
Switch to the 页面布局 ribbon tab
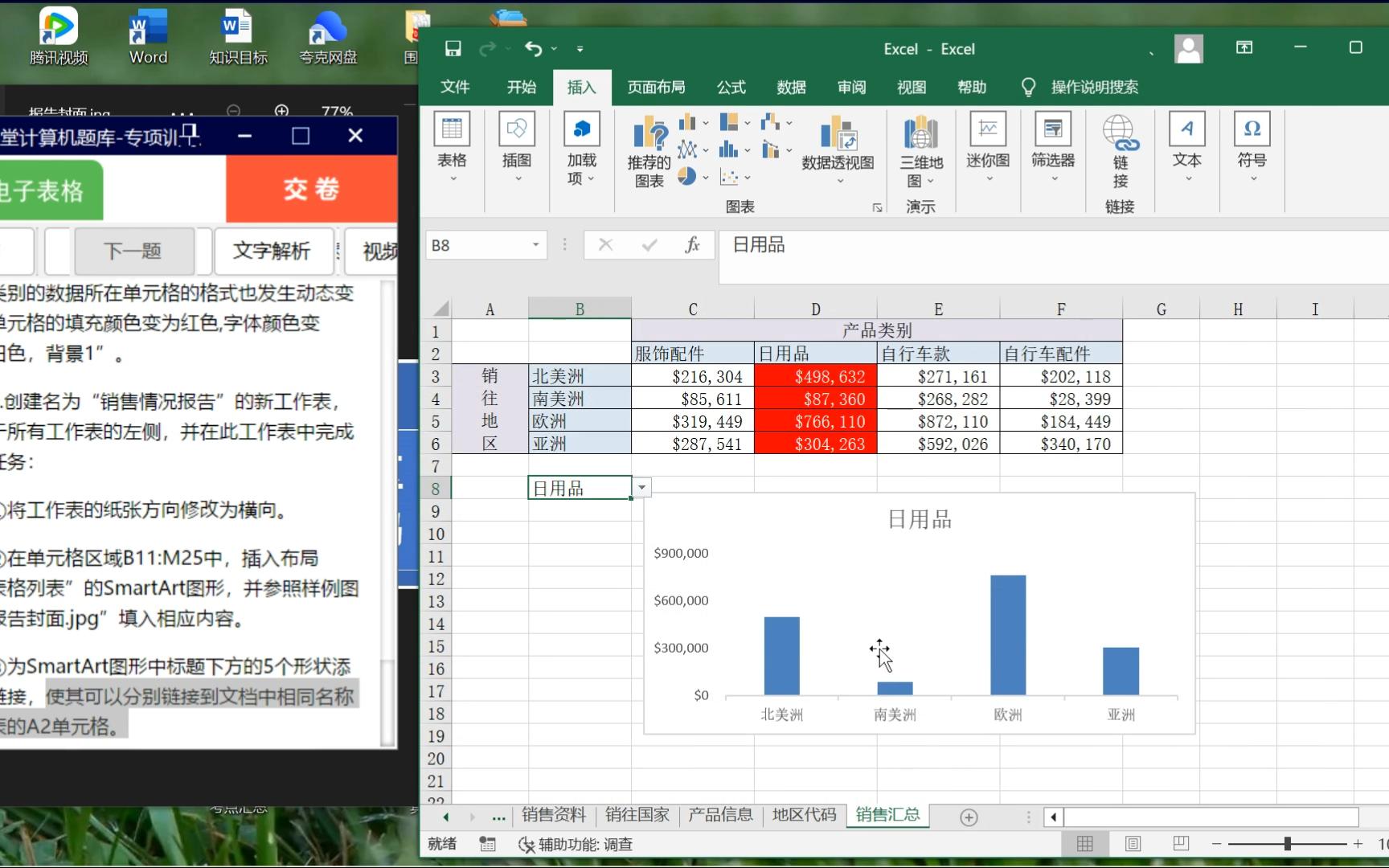(x=656, y=87)
